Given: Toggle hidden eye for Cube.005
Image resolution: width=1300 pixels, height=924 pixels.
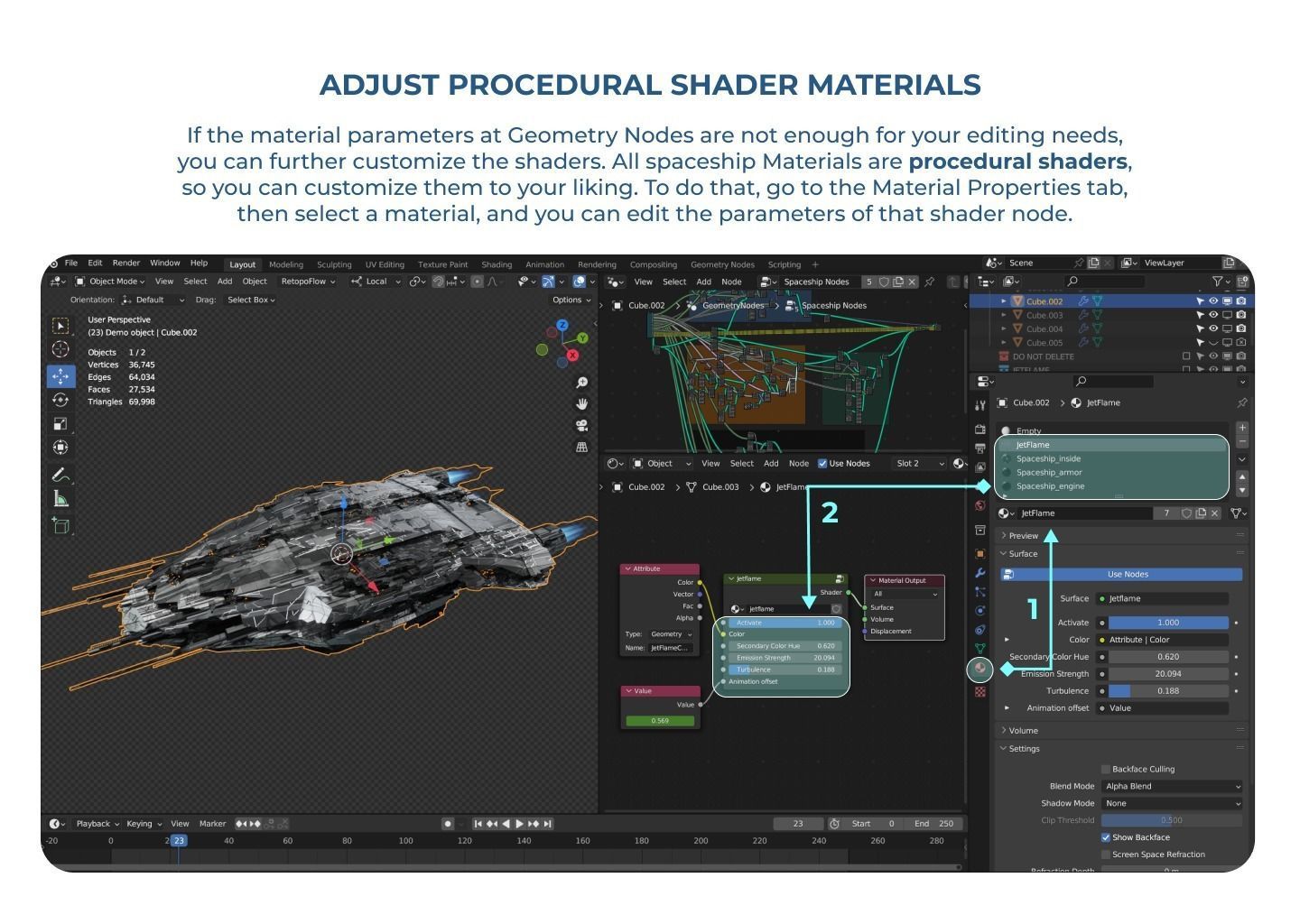Looking at the screenshot, I should 1213,343.
